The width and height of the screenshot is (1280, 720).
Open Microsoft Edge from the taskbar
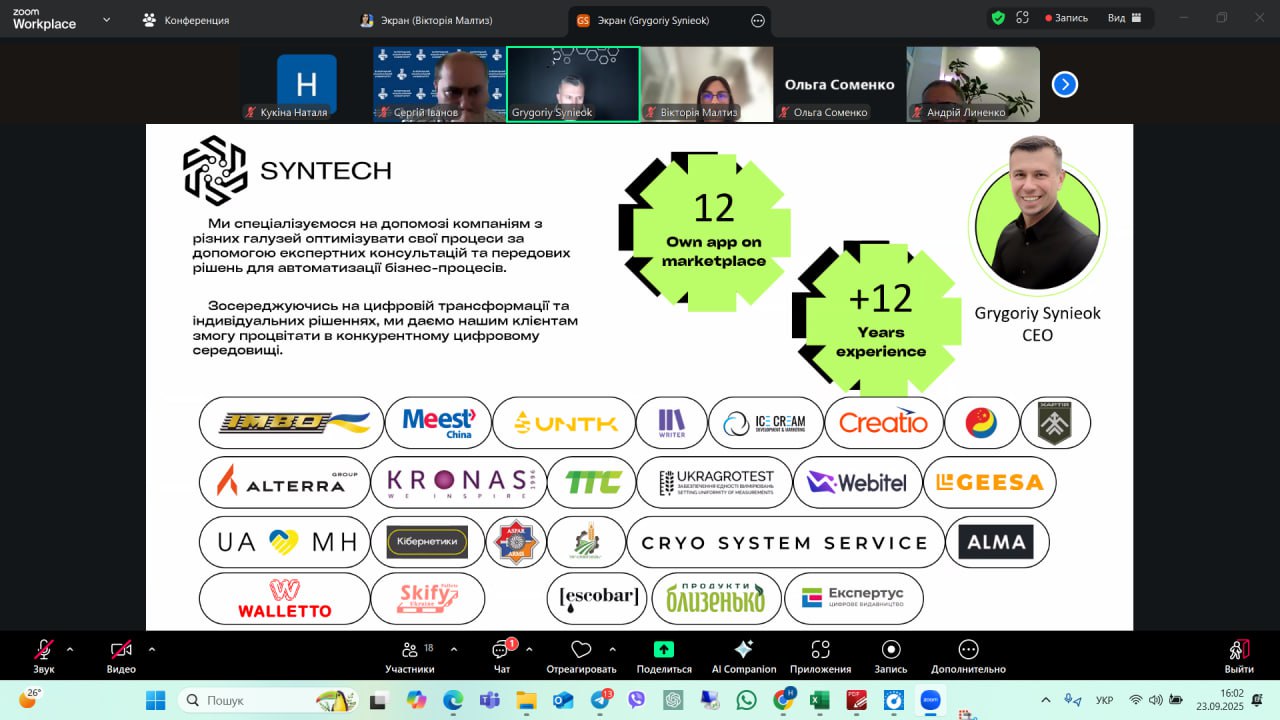453,700
